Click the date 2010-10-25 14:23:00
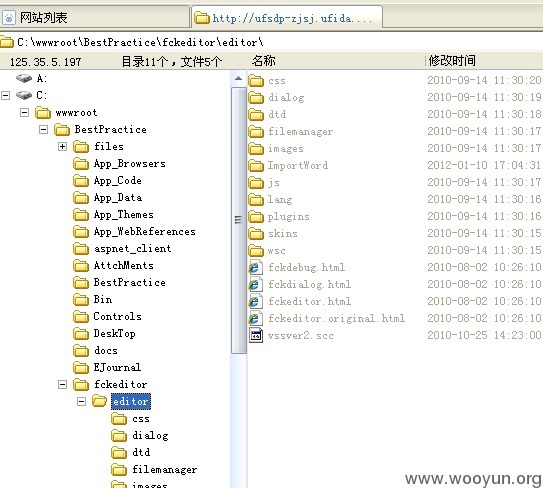Screen dimensions: 543x488 coord(484,335)
